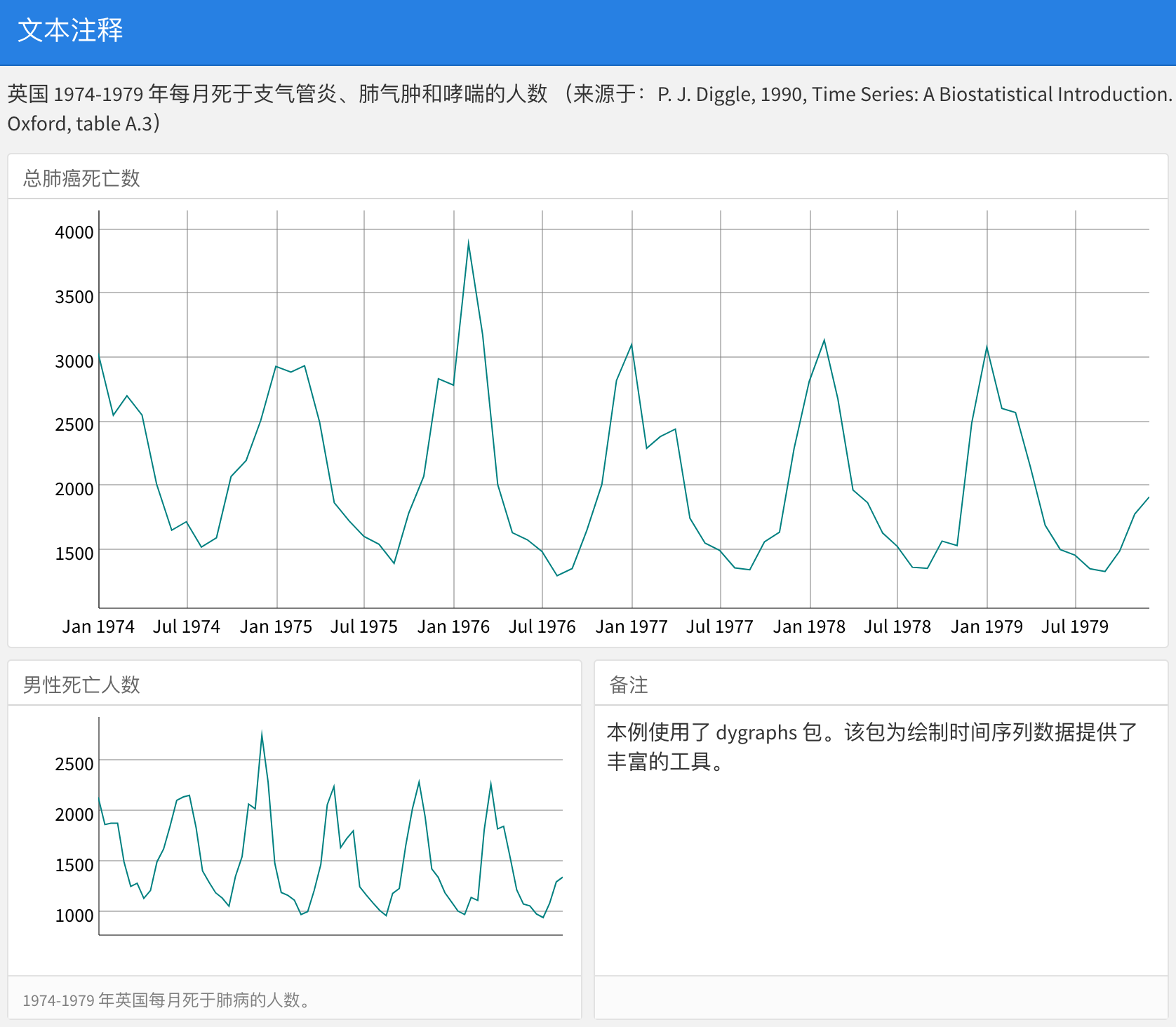Click the Jul 1975 axis label
This screenshot has height=1027, width=1176.
pos(364,626)
